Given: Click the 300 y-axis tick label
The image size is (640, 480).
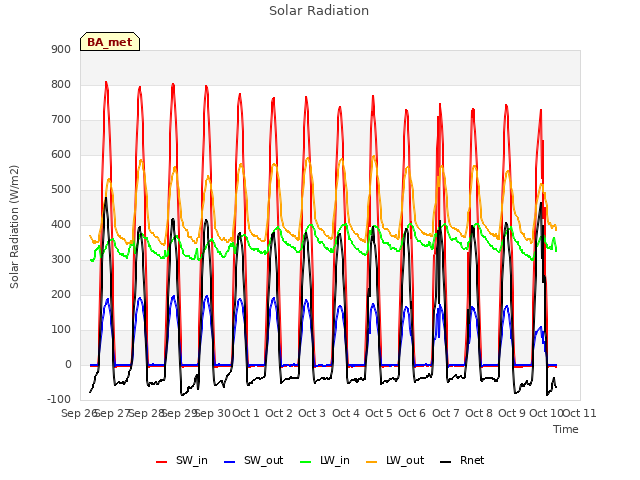Looking at the screenshot, I should [x=61, y=260].
